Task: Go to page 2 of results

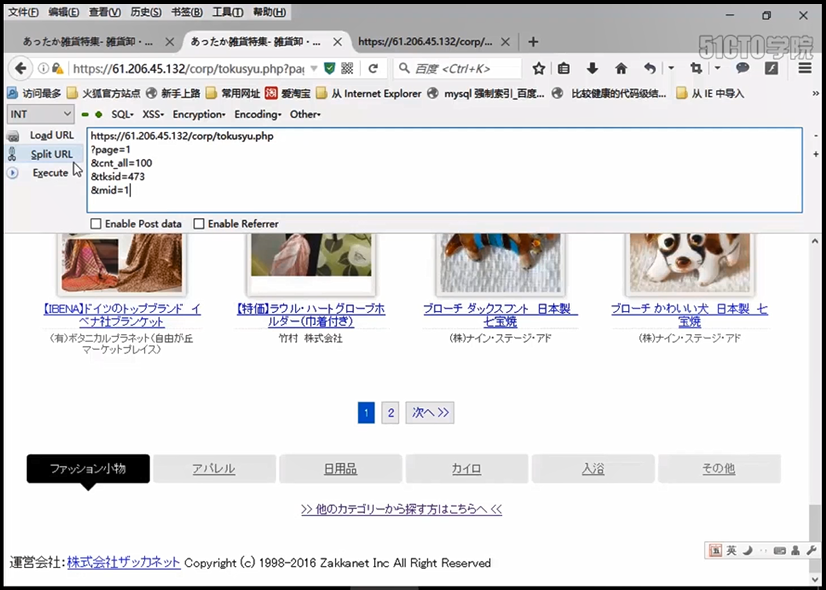Action: click(x=390, y=412)
